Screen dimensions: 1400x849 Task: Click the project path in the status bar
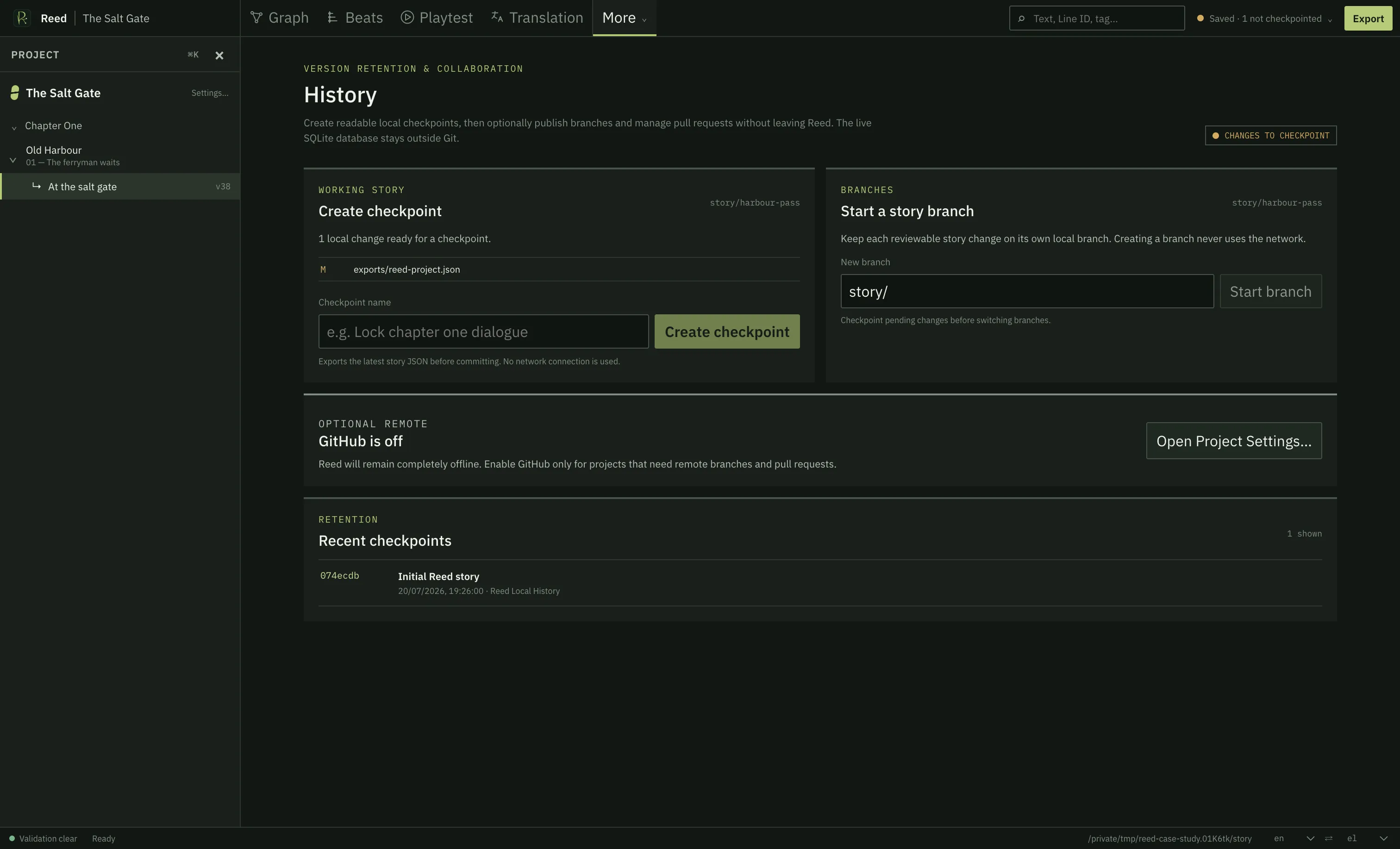pos(1169,838)
